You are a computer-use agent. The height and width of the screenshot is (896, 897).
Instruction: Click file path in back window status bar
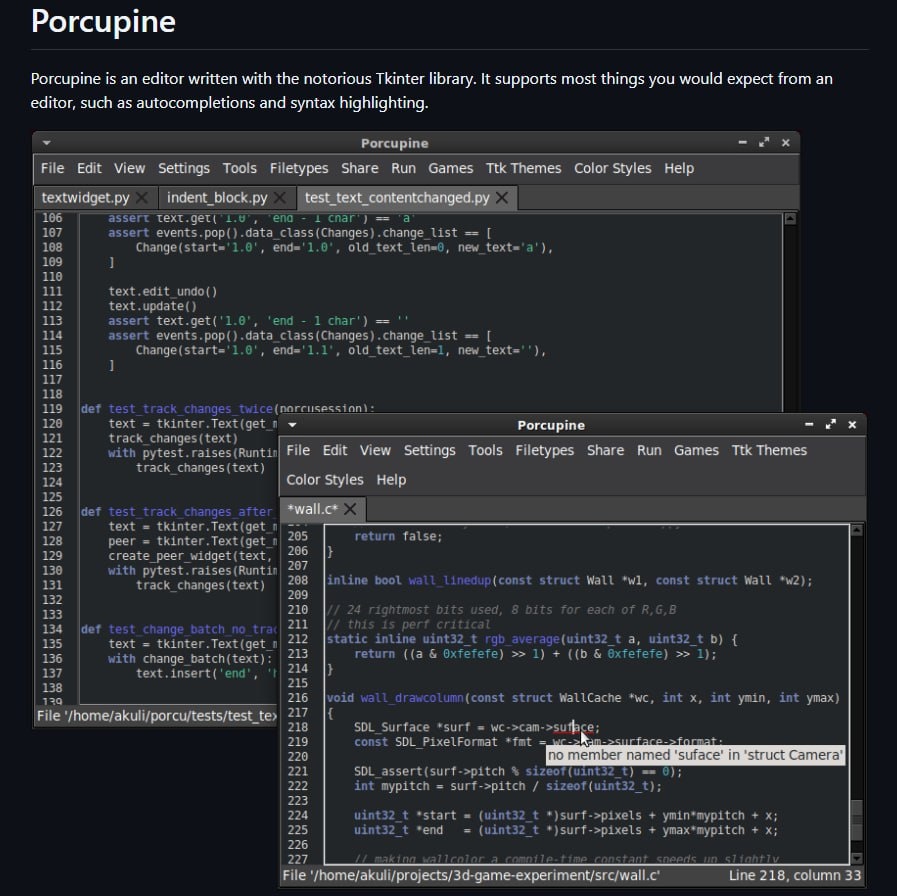157,716
